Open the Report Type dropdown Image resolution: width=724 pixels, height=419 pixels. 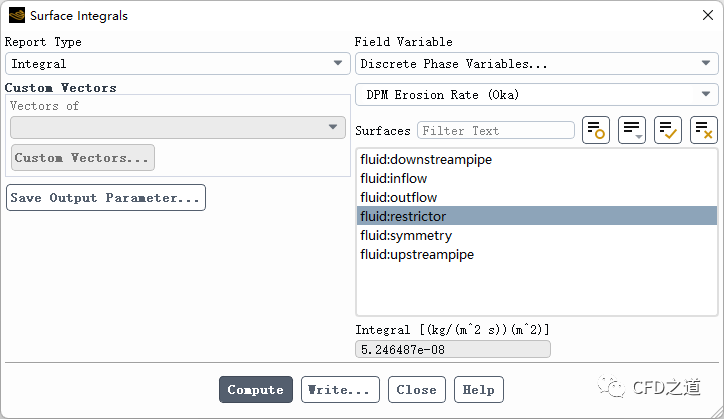[x=178, y=64]
